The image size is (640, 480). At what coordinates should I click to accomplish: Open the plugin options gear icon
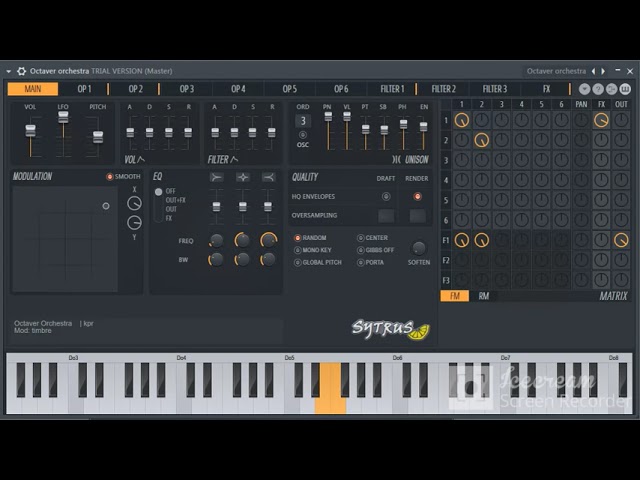pyautogui.click(x=21, y=71)
